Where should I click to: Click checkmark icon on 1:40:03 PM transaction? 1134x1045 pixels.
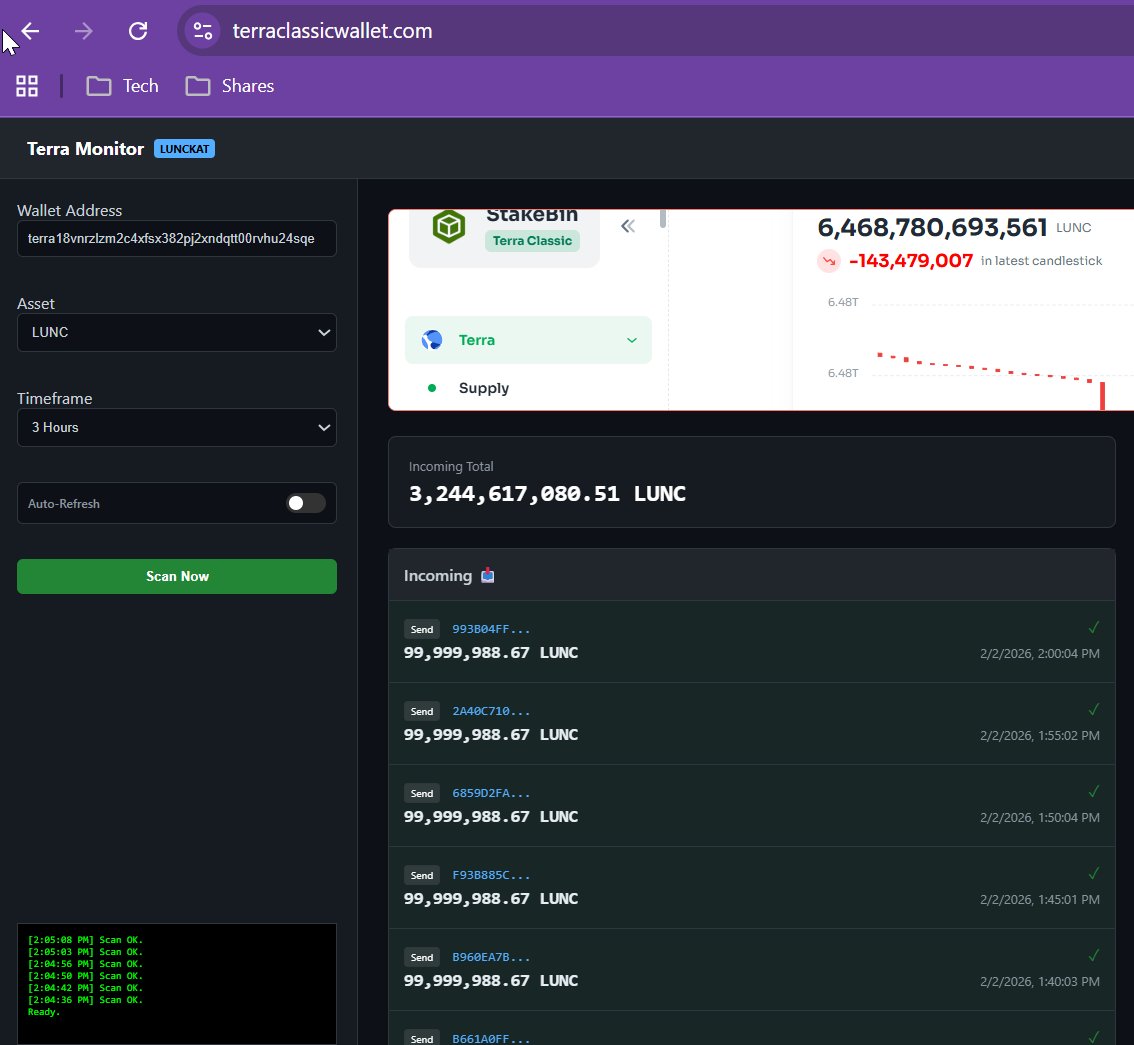pos(1094,956)
